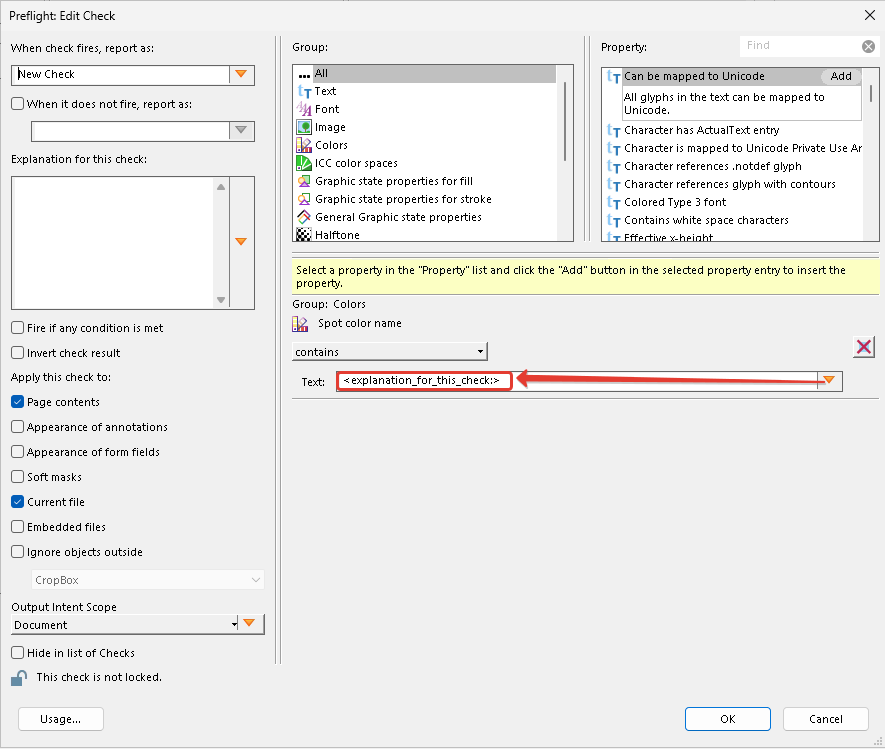
Task: Click the Spot color name icon
Action: [x=300, y=324]
